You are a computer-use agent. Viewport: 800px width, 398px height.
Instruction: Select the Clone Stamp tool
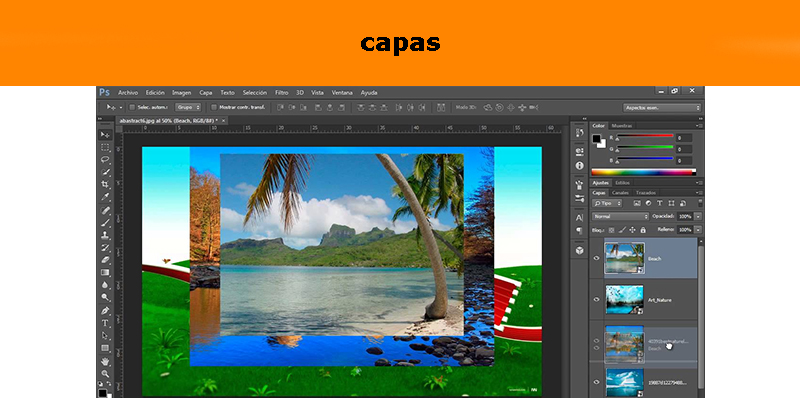(x=105, y=235)
